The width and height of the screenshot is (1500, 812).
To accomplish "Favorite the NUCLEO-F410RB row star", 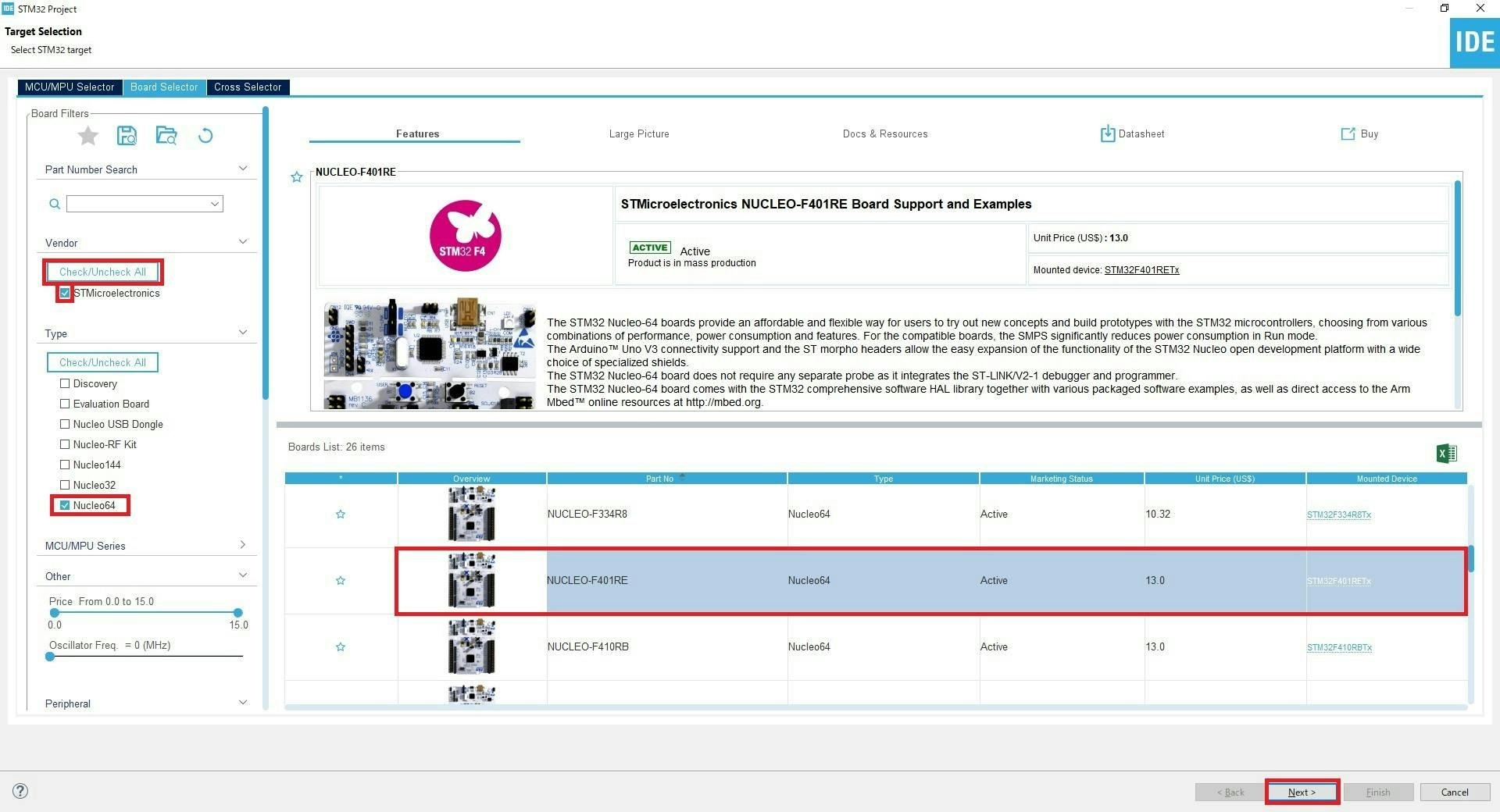I will [x=341, y=646].
